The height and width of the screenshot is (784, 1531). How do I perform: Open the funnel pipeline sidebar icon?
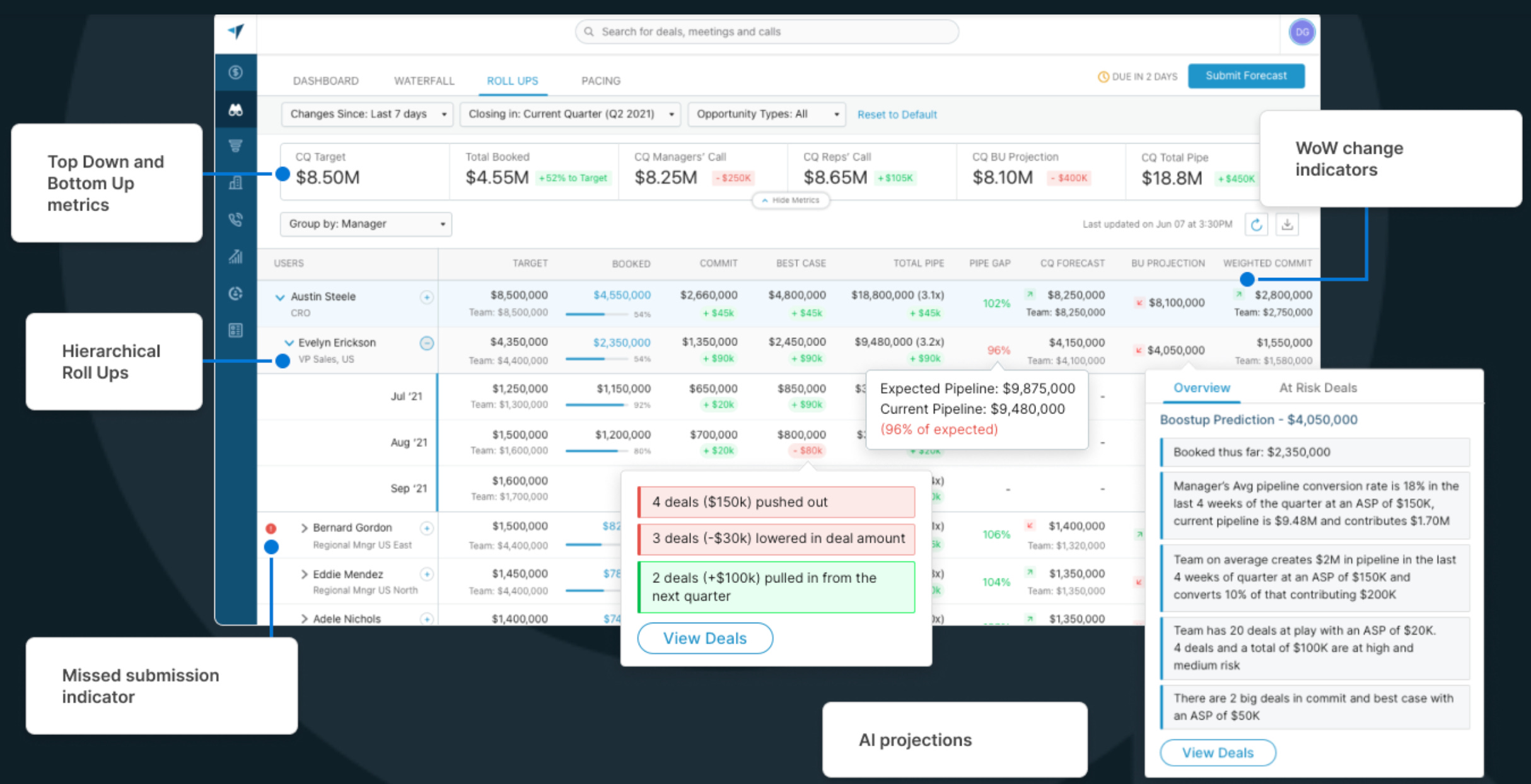point(236,146)
